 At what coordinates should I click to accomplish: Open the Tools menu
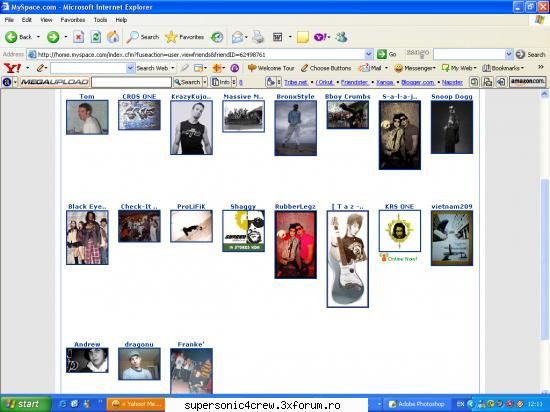(100, 20)
